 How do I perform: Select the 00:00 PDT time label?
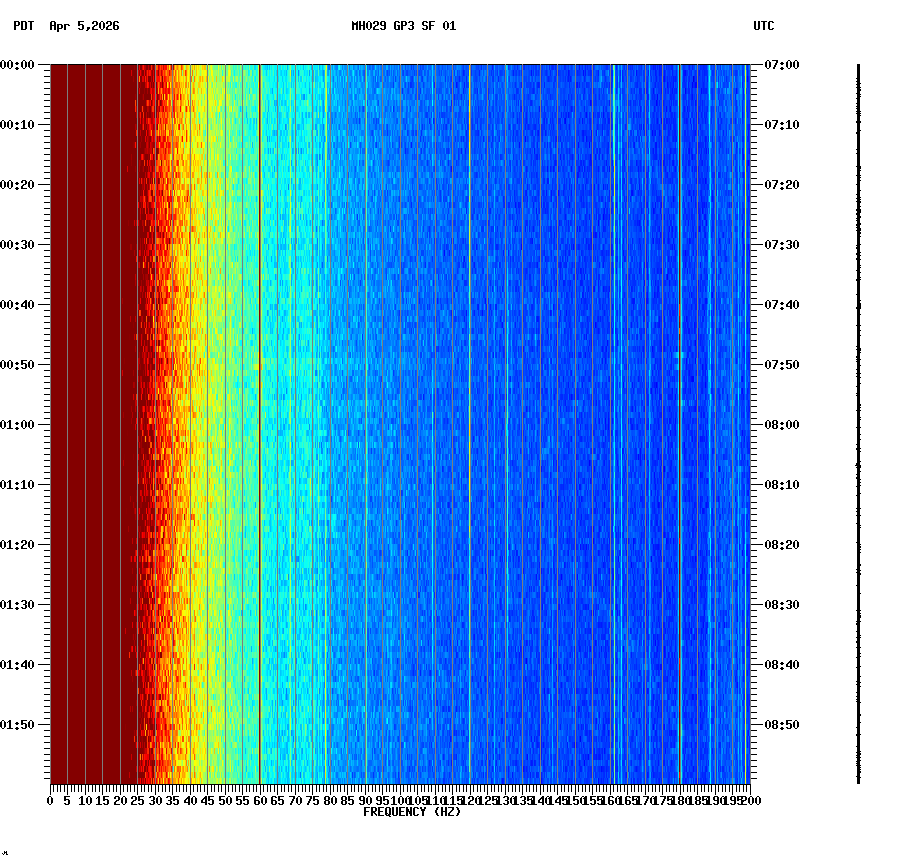pos(18,63)
